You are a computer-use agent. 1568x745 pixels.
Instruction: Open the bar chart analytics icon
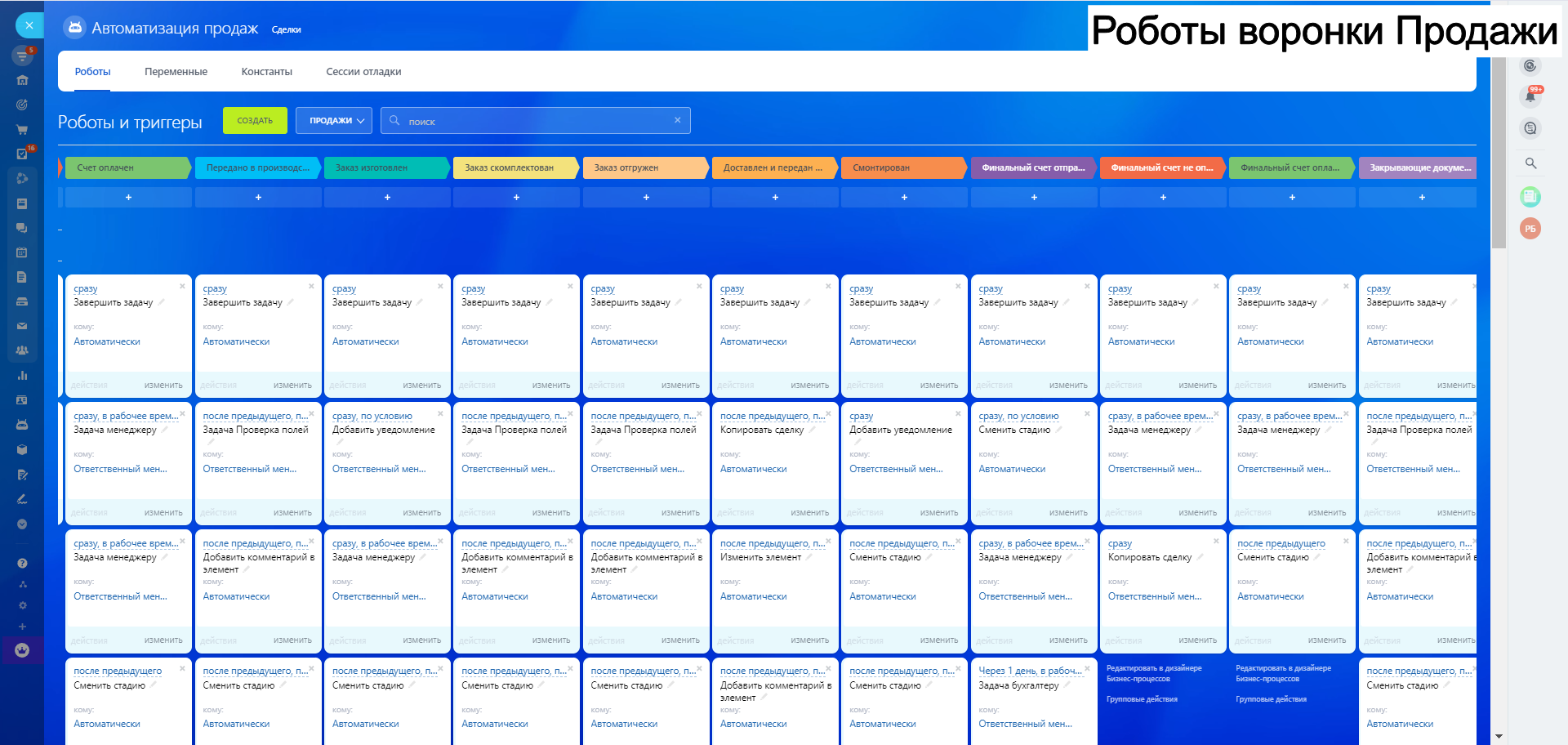[22, 376]
